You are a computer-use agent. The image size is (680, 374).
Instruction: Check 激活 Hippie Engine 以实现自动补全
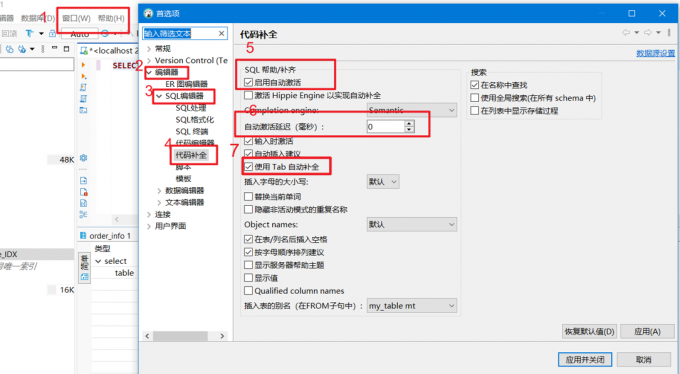(x=248, y=95)
